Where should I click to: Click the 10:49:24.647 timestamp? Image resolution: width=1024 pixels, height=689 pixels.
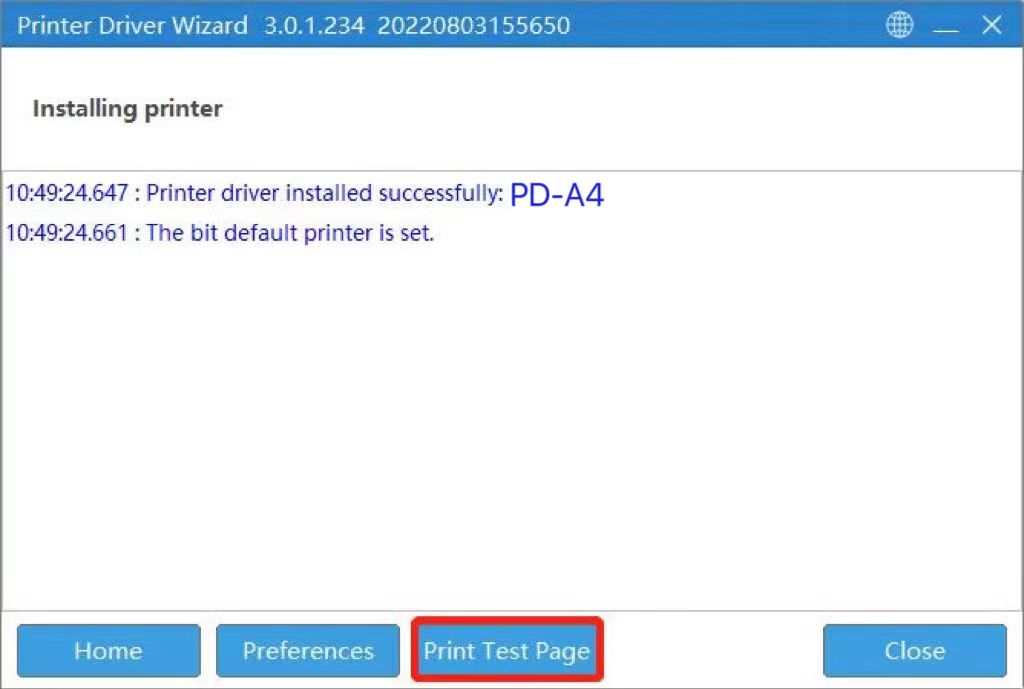67,193
